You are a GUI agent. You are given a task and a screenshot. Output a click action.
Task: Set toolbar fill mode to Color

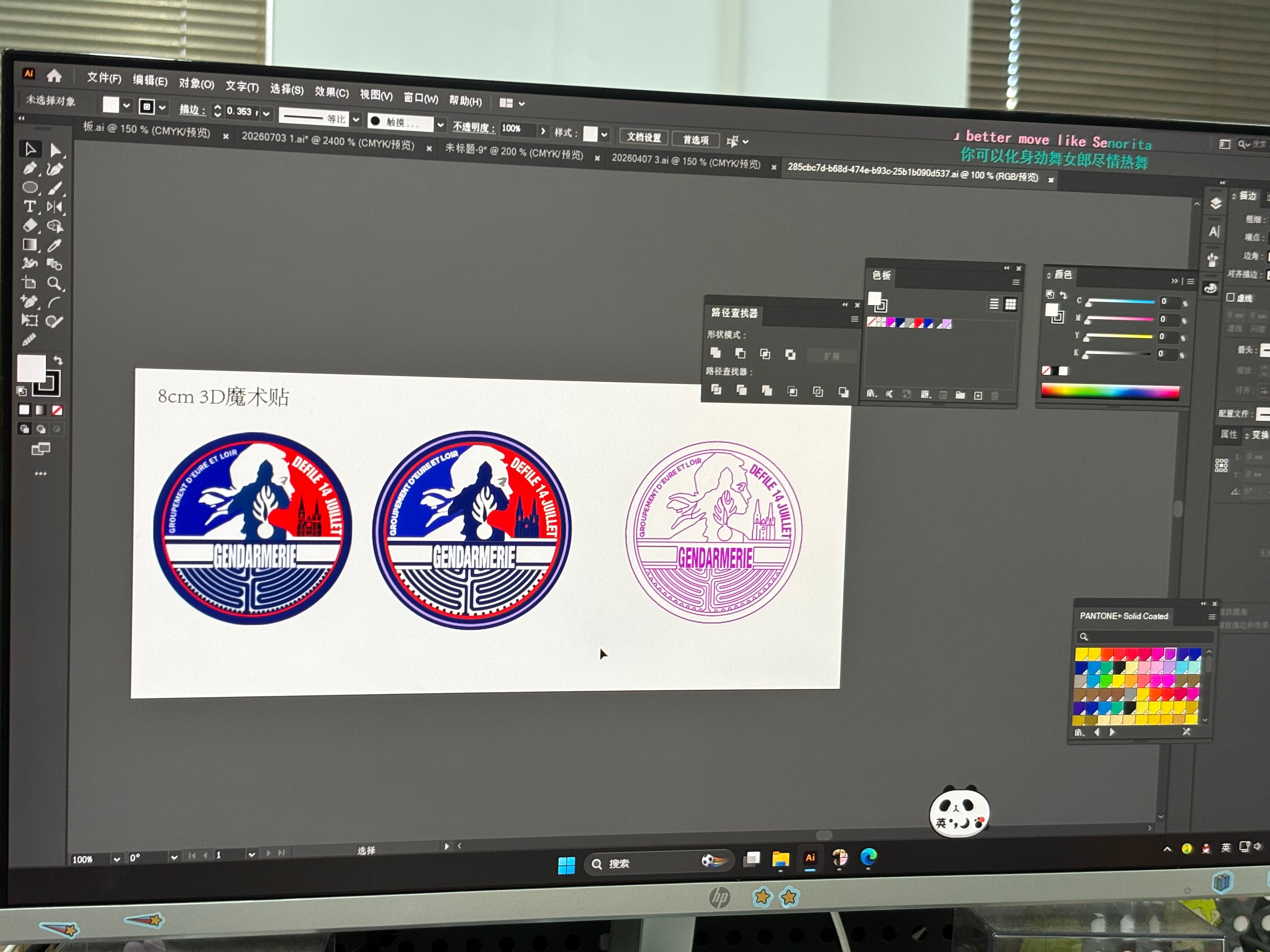point(24,410)
